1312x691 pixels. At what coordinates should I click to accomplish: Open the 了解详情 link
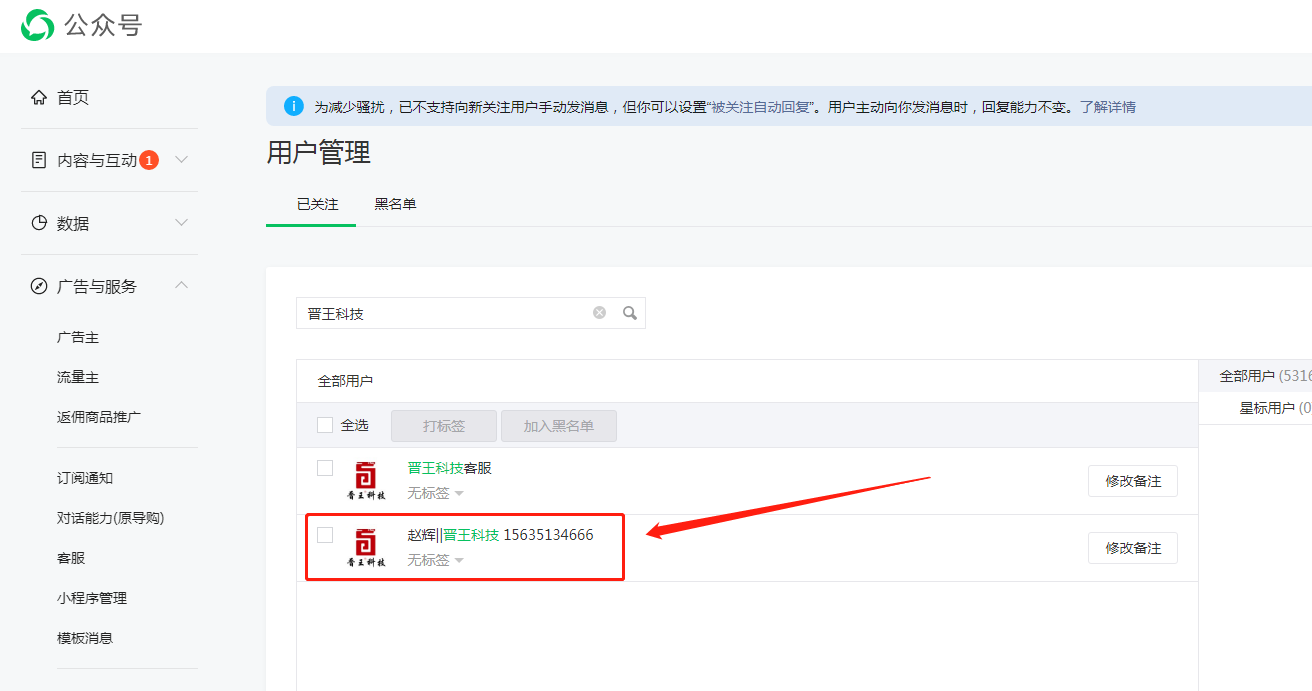pos(1108,107)
